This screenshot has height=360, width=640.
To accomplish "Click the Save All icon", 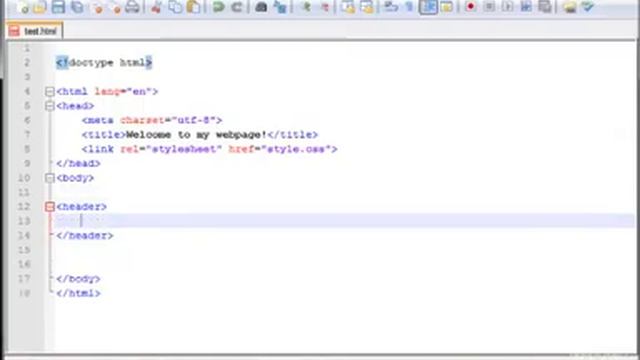I will click(x=77, y=7).
